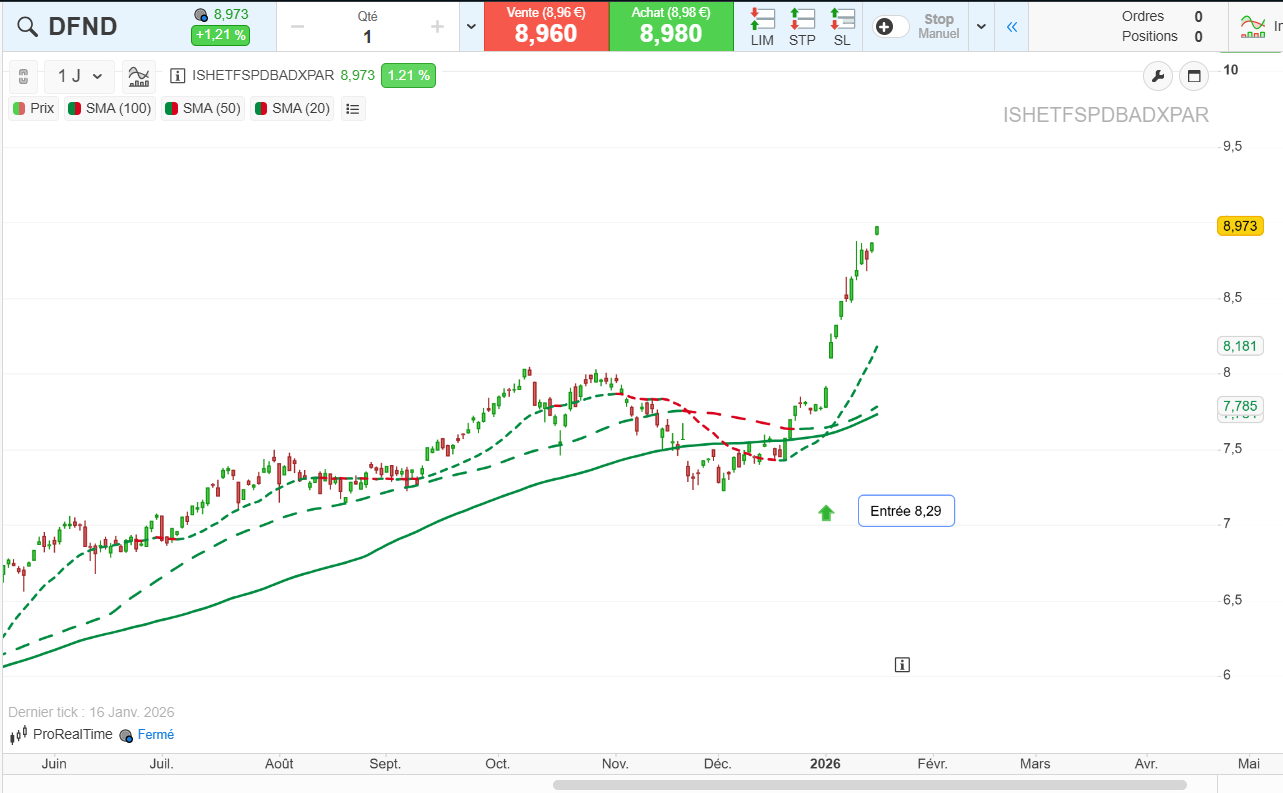Click the detach chart window icon
1283x793 pixels.
coord(1193,76)
